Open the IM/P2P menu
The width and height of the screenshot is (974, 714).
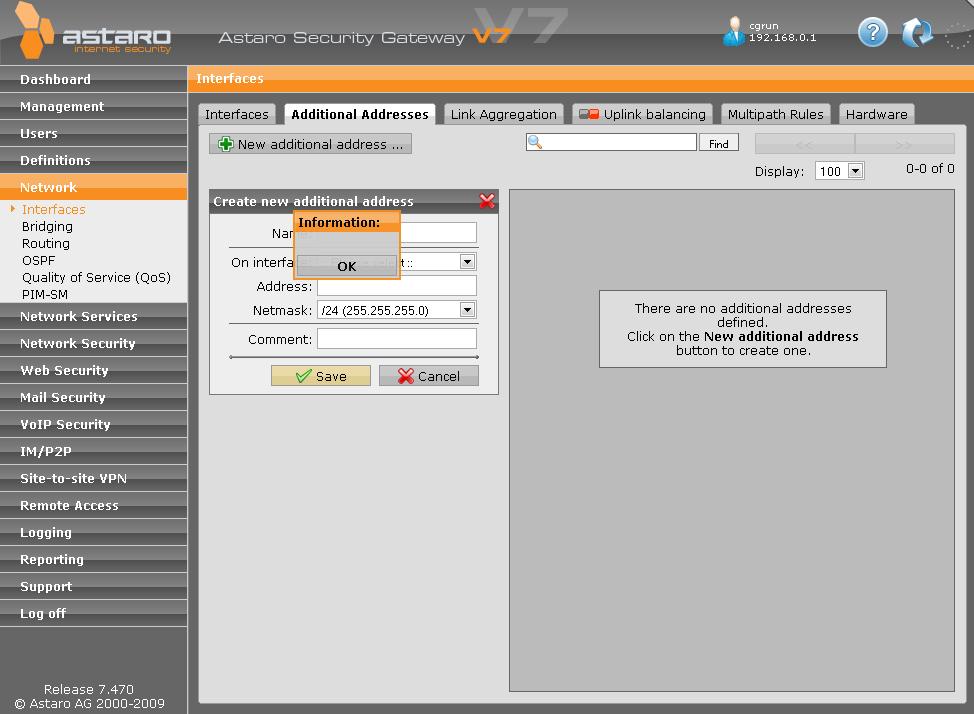pos(93,451)
